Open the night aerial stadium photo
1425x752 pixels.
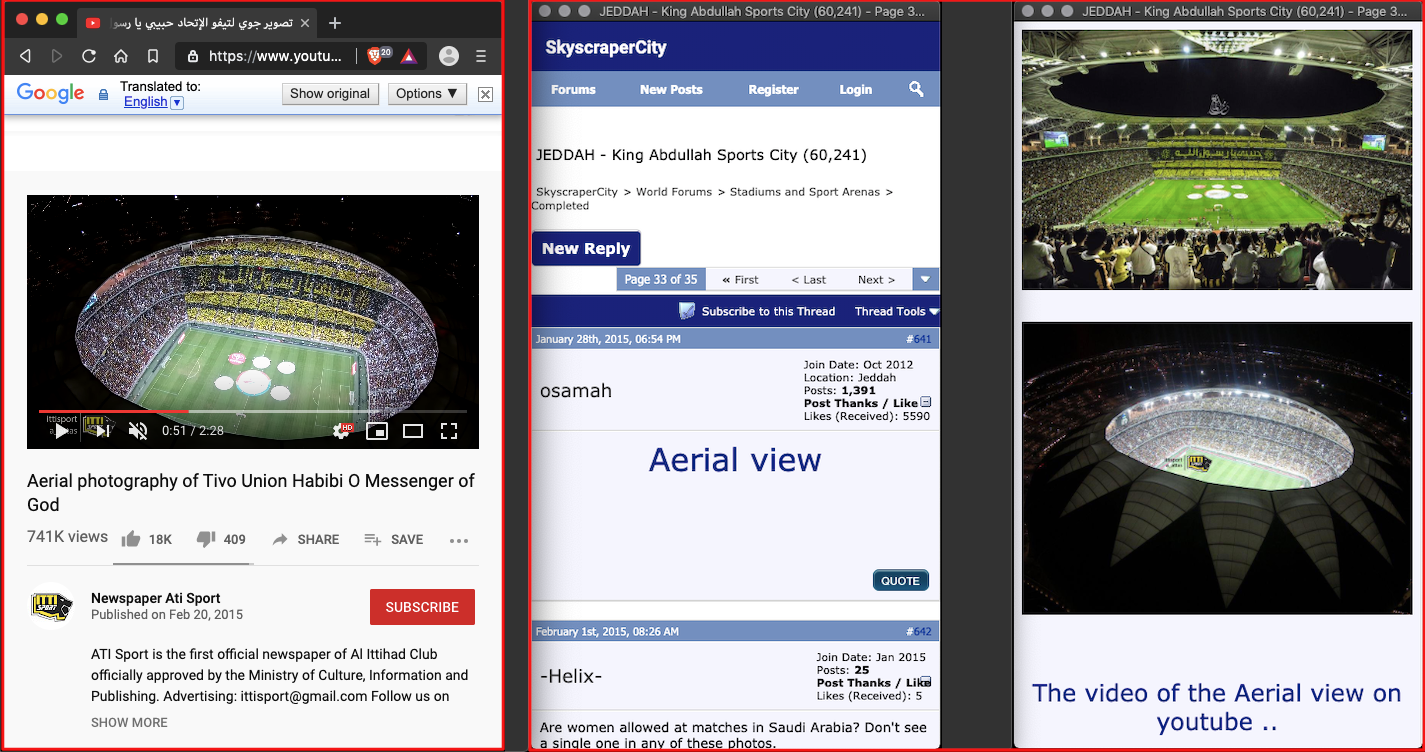[1217, 468]
